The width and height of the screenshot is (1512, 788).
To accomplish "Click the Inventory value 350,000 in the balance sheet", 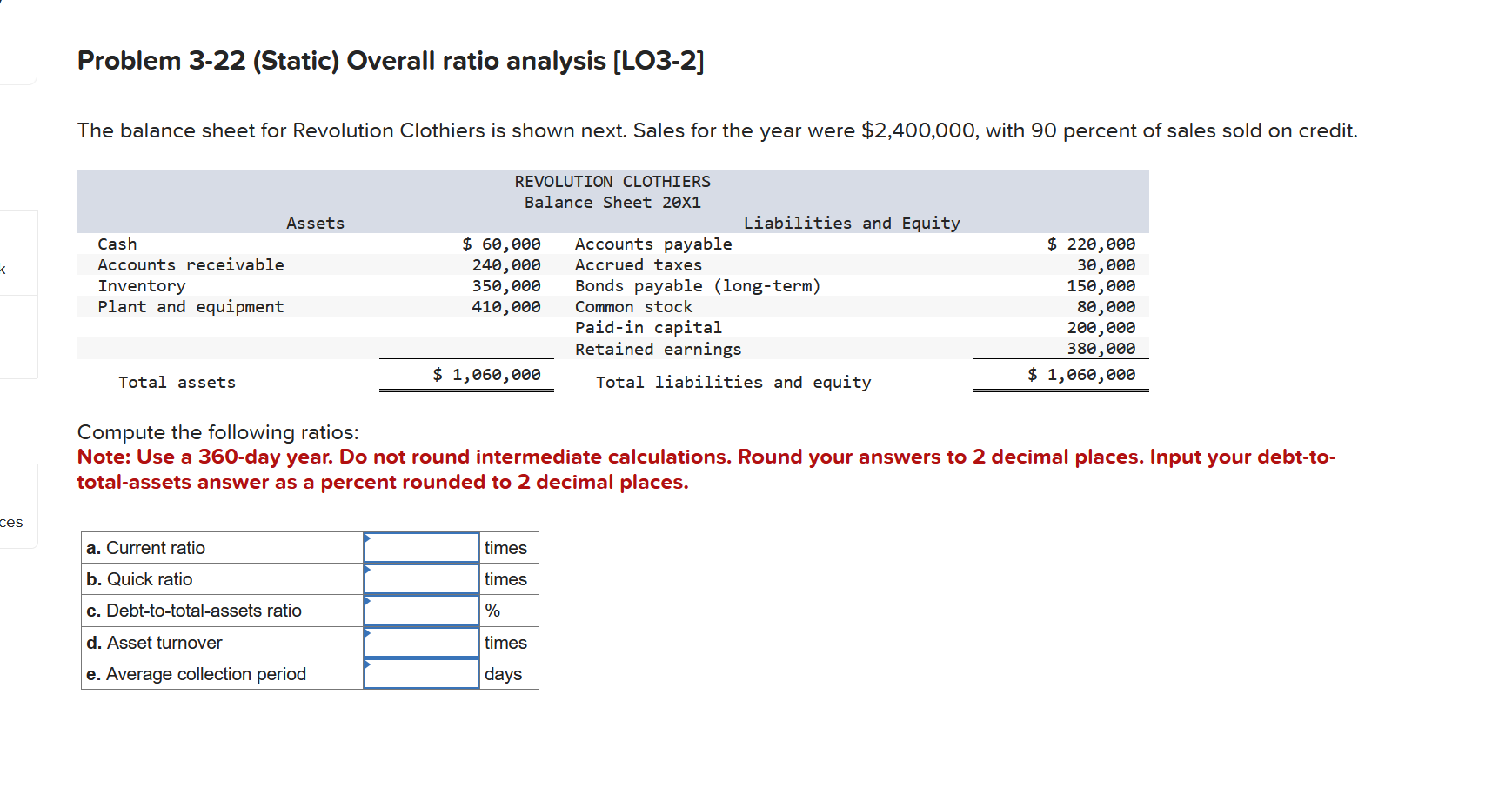I will pyautogui.click(x=508, y=285).
